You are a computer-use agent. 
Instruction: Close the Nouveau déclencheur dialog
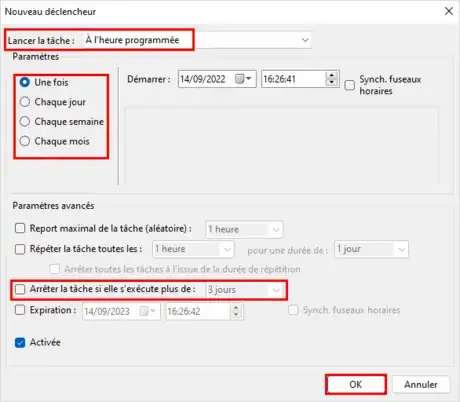[449, 11]
